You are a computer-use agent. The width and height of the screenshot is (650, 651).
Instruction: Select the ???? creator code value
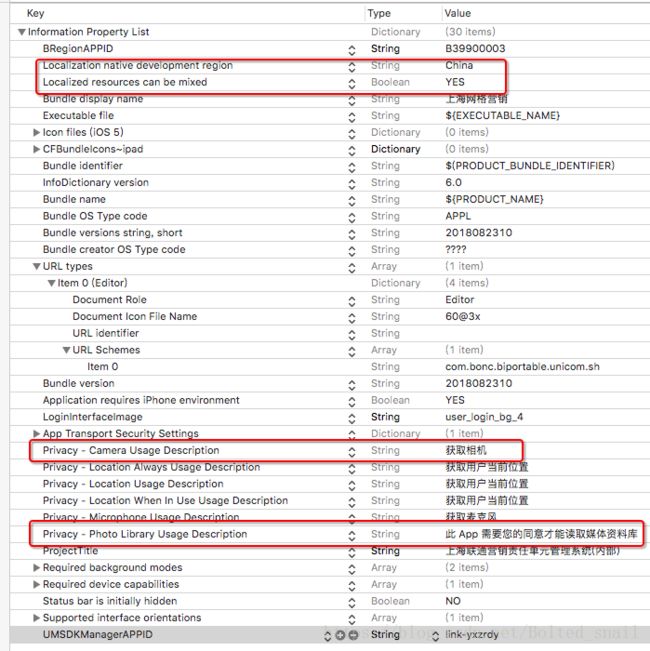(x=456, y=250)
